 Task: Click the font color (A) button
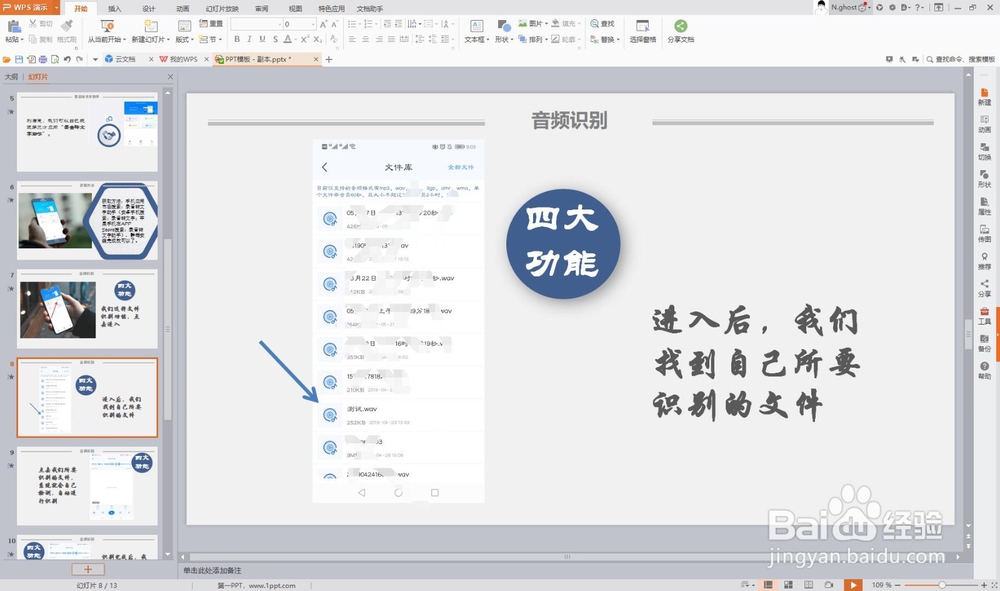[x=288, y=40]
